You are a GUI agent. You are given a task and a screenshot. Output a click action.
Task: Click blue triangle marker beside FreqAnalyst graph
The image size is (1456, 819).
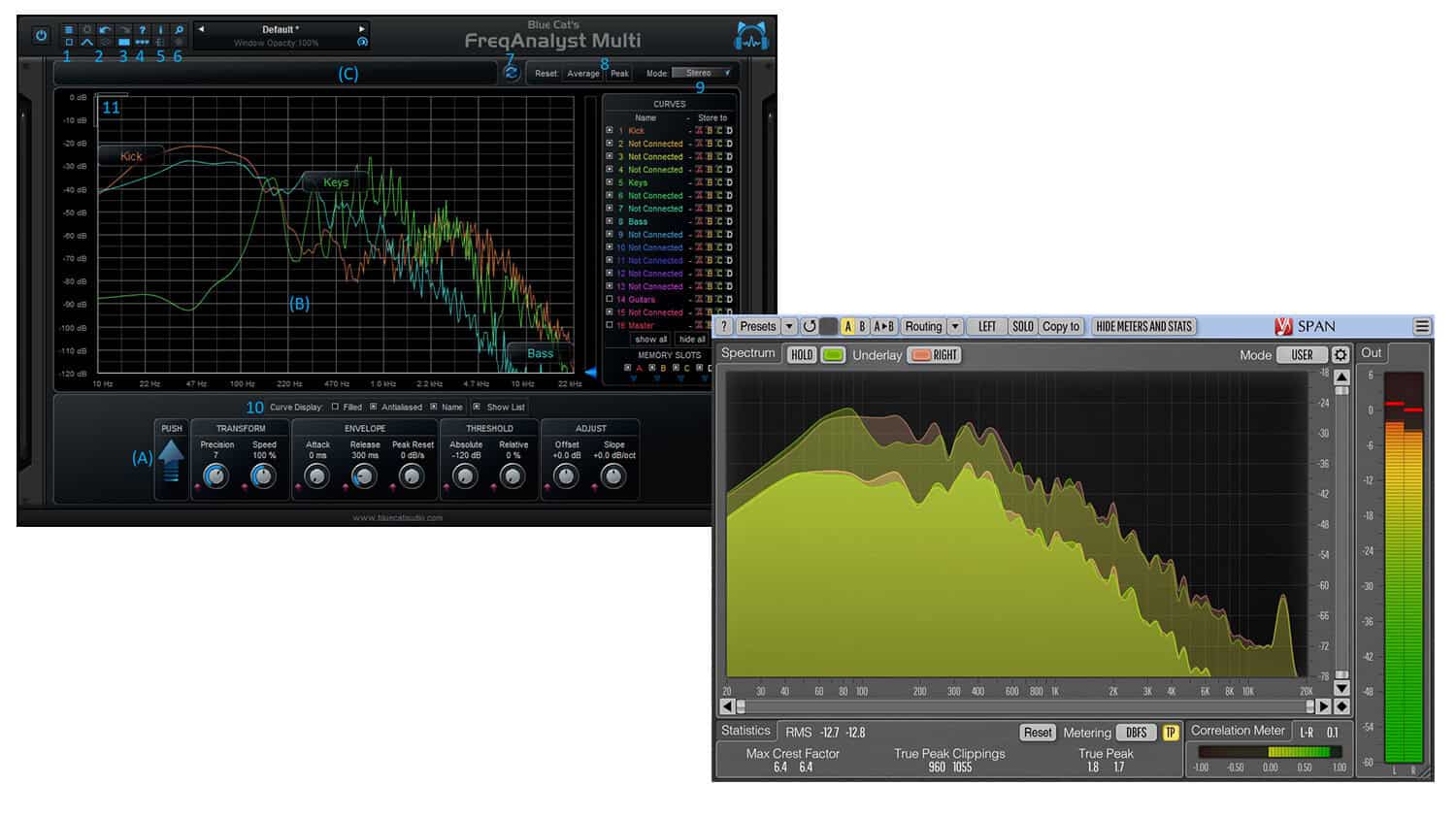click(x=589, y=372)
